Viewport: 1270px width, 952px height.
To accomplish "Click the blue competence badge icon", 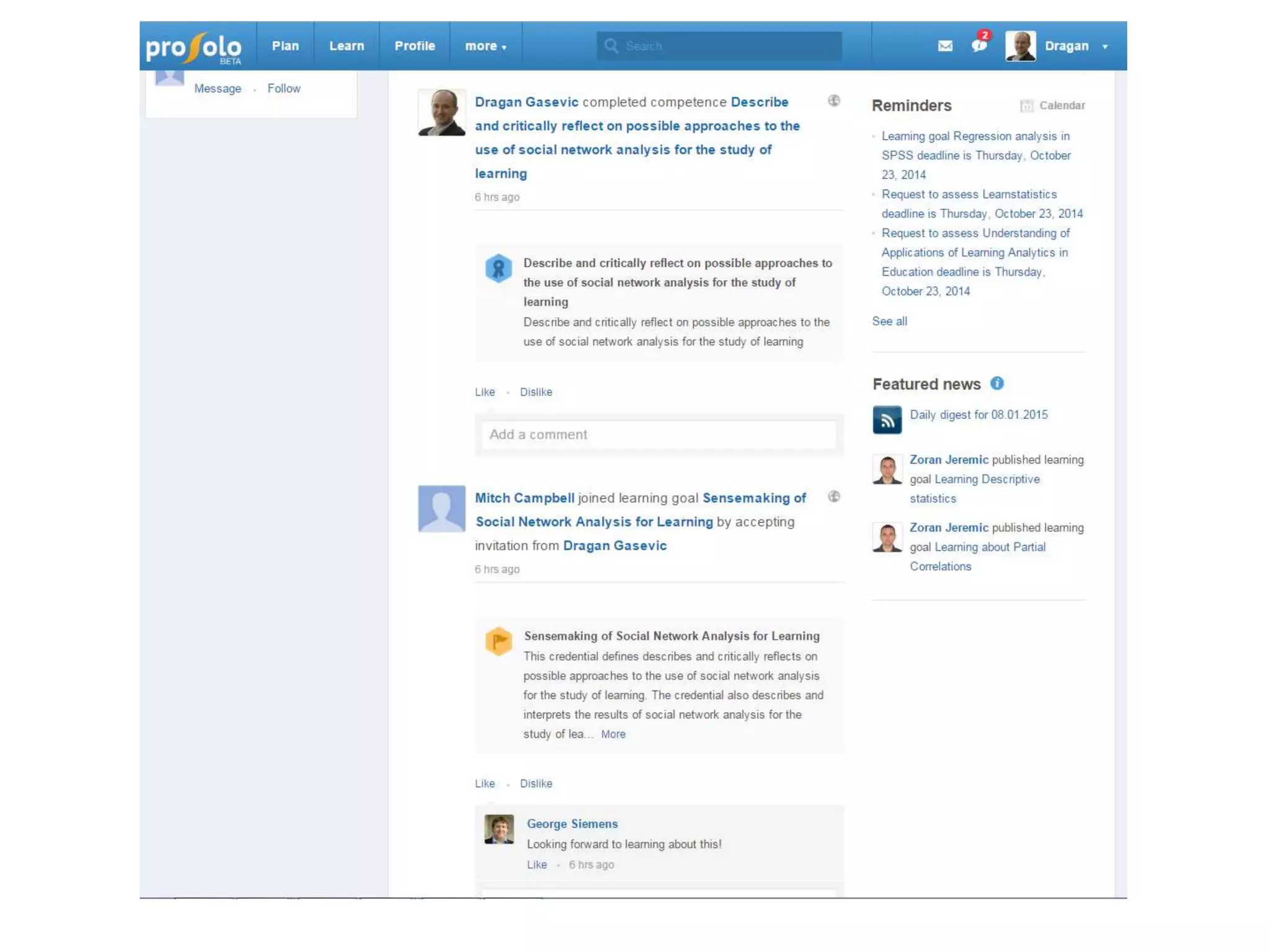I will (x=498, y=268).
